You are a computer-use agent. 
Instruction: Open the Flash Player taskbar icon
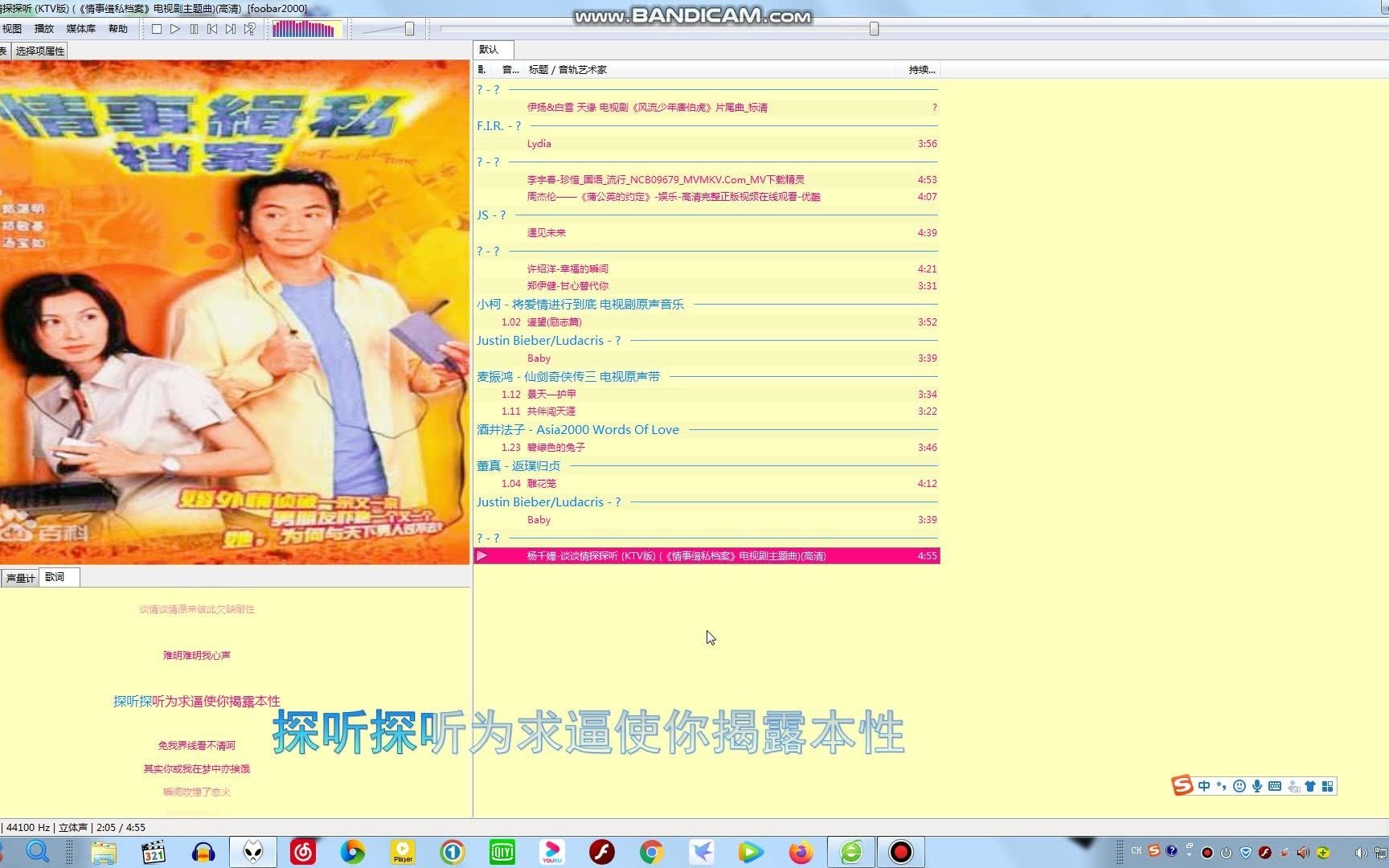tap(602, 852)
